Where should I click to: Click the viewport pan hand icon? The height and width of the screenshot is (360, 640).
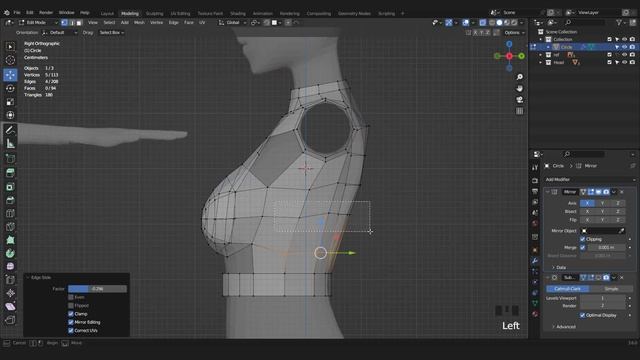click(520, 88)
